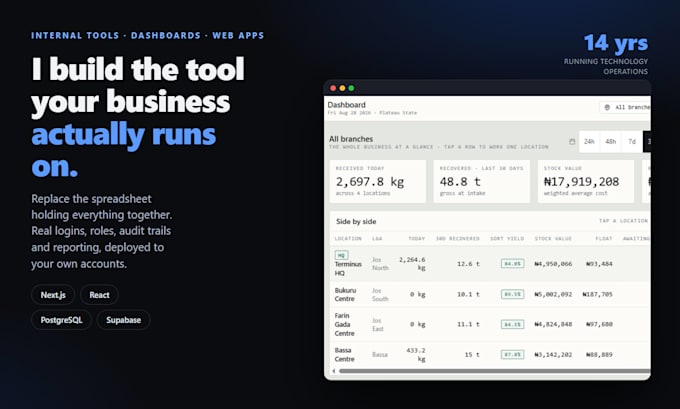Click the stock value ₦3,142,202 cell
The width and height of the screenshot is (680, 409).
pyautogui.click(x=553, y=355)
